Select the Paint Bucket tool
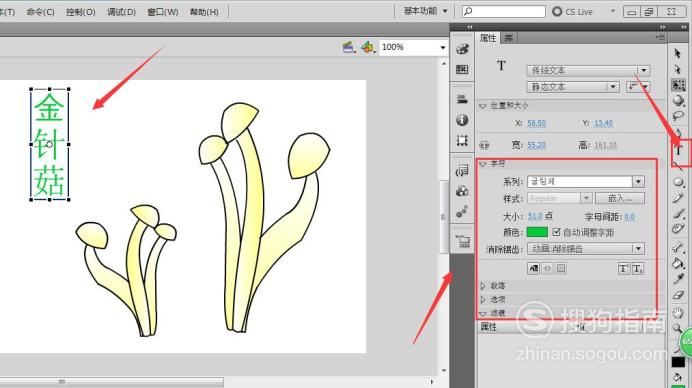692x388 pixels. tap(678, 263)
